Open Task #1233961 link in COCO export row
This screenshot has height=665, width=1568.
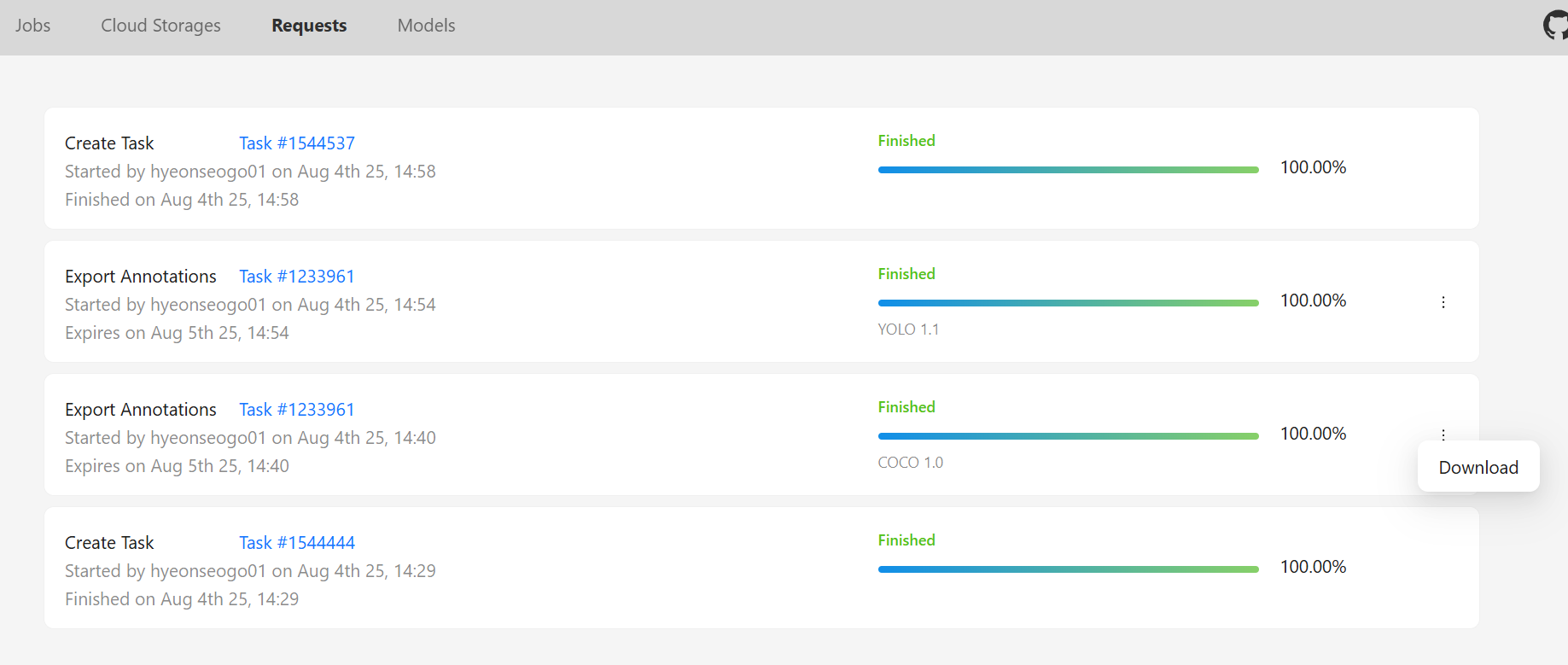pyautogui.click(x=297, y=410)
